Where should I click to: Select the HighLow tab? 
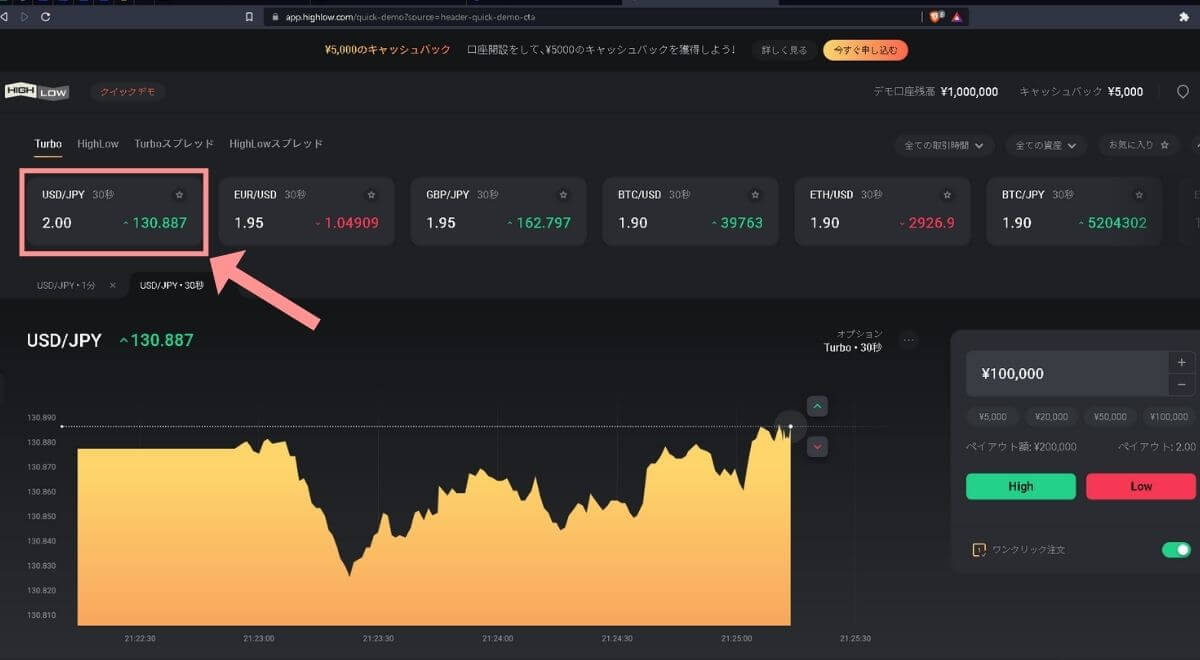pyautogui.click(x=98, y=144)
